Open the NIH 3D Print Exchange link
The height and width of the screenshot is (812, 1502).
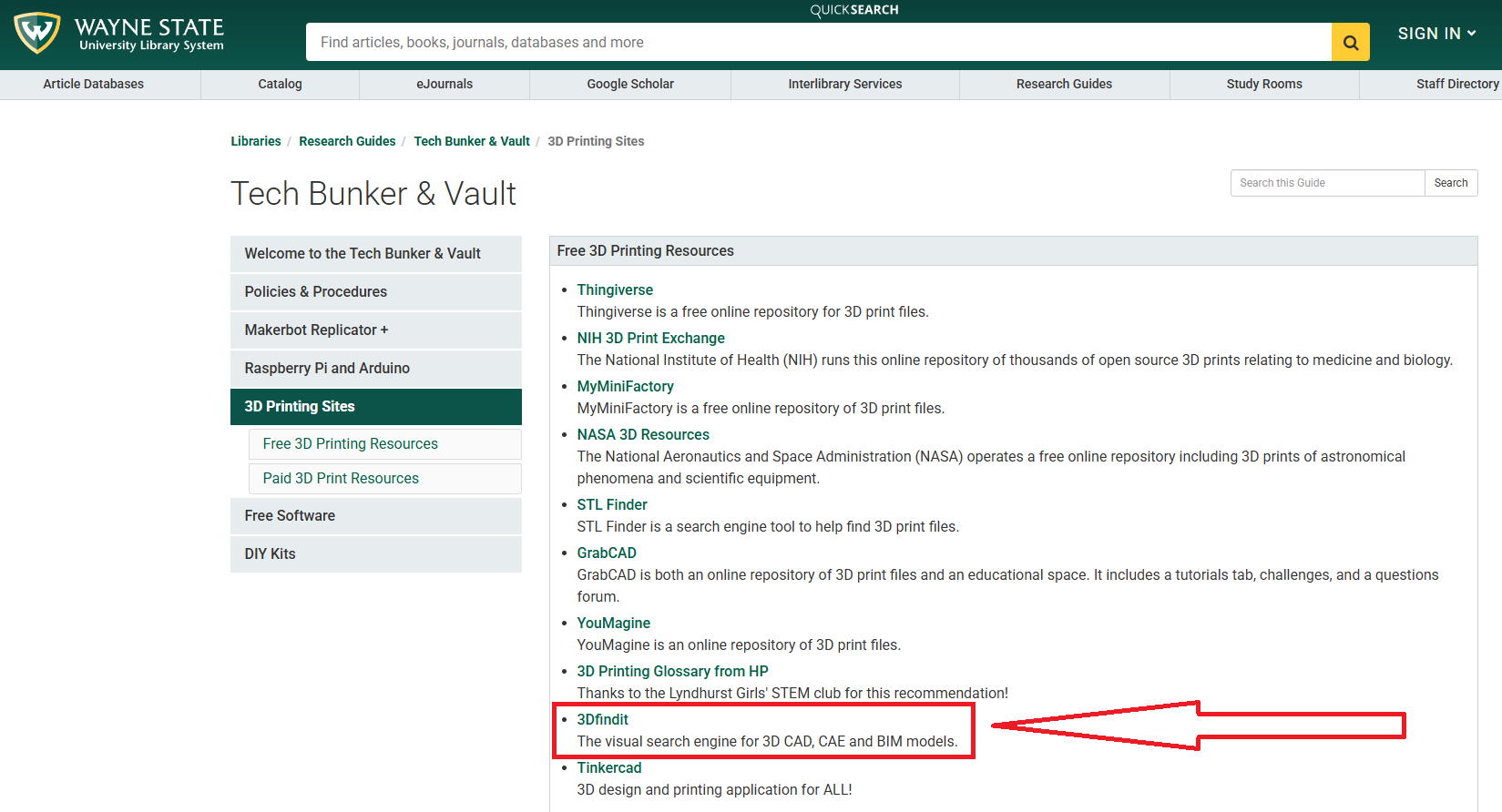[650, 338]
